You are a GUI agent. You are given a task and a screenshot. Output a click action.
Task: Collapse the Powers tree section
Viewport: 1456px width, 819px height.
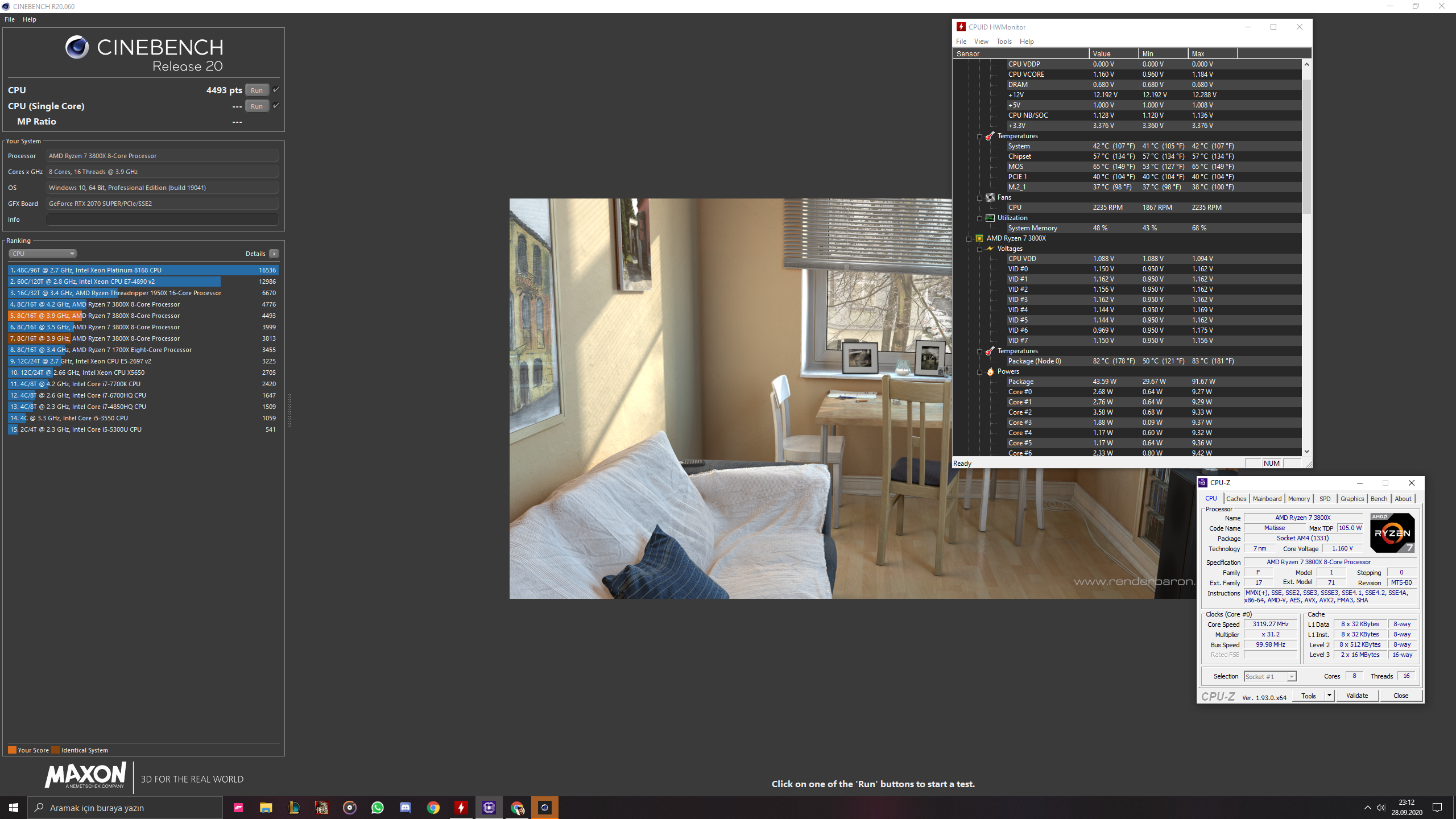pos(979,372)
